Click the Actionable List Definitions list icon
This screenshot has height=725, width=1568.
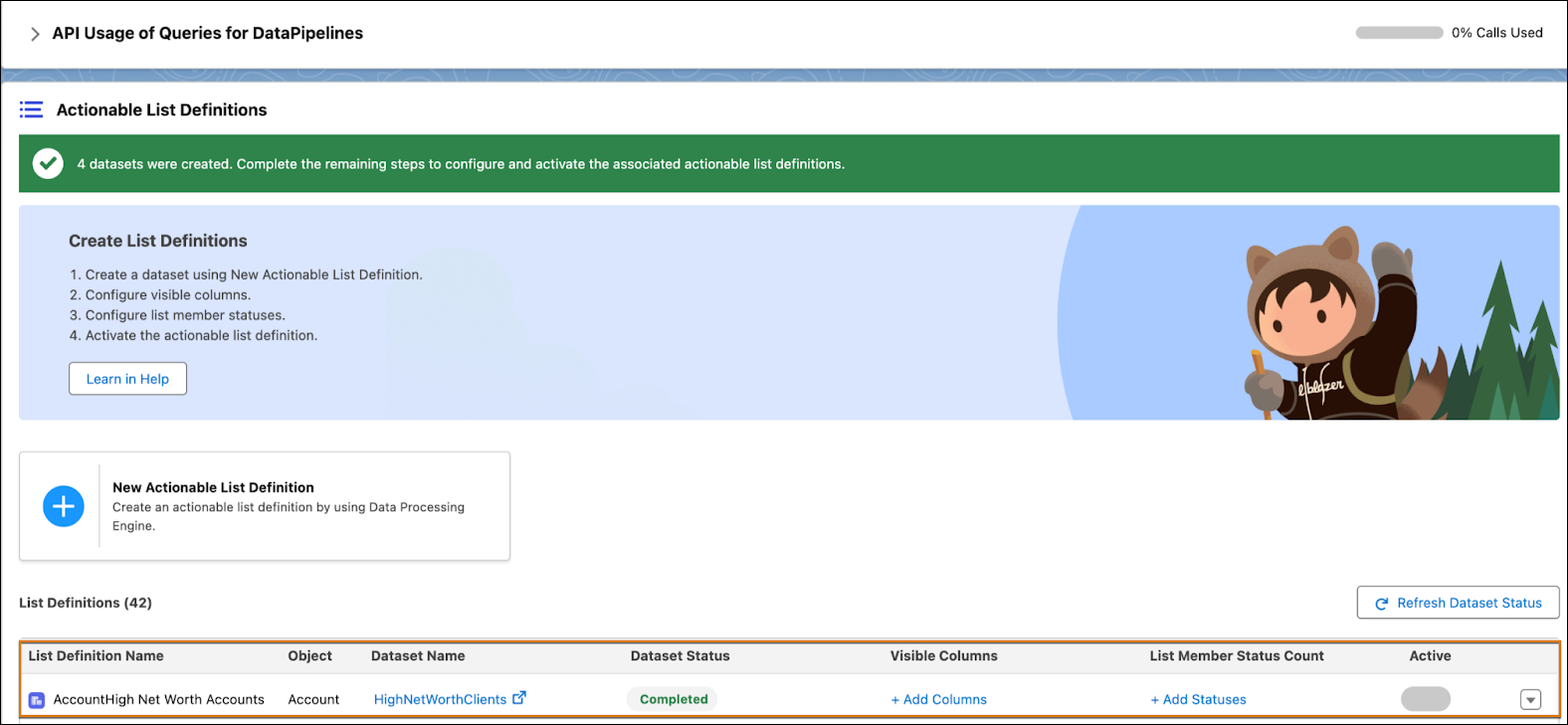tap(32, 109)
